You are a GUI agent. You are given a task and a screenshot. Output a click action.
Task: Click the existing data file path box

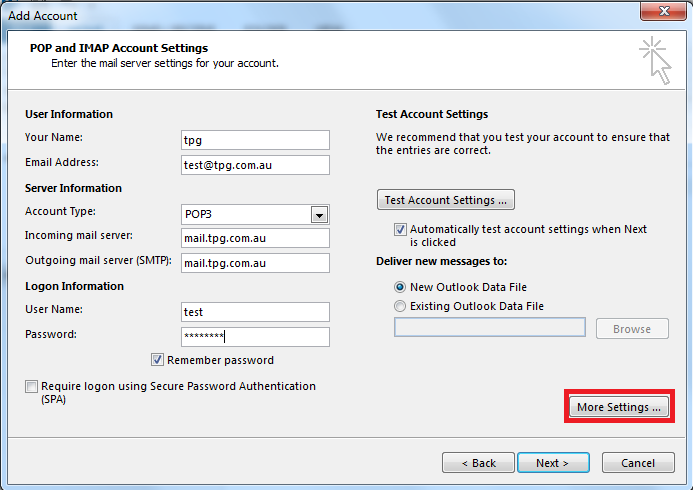[x=490, y=327]
